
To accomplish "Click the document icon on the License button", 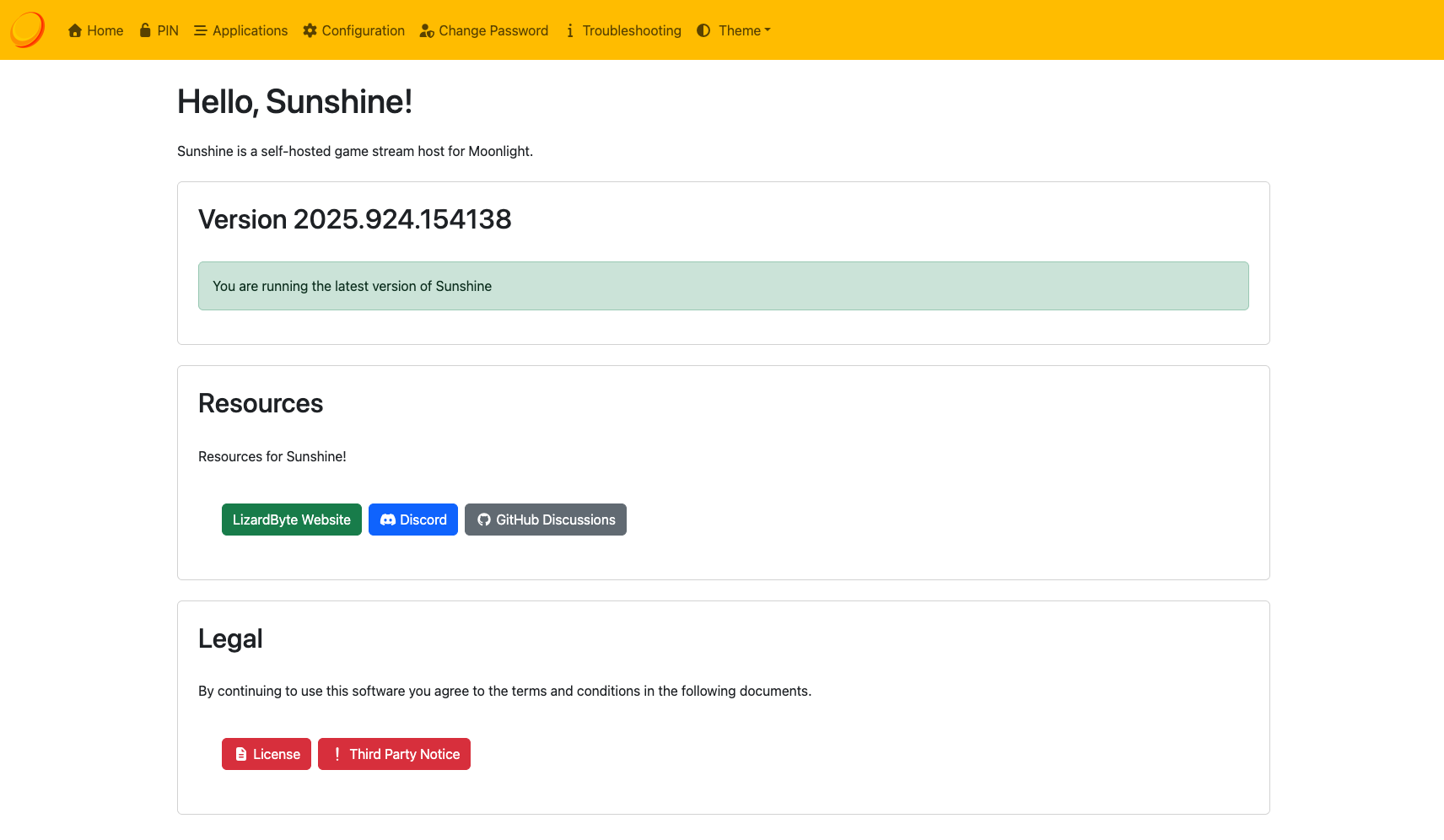I will point(242,753).
